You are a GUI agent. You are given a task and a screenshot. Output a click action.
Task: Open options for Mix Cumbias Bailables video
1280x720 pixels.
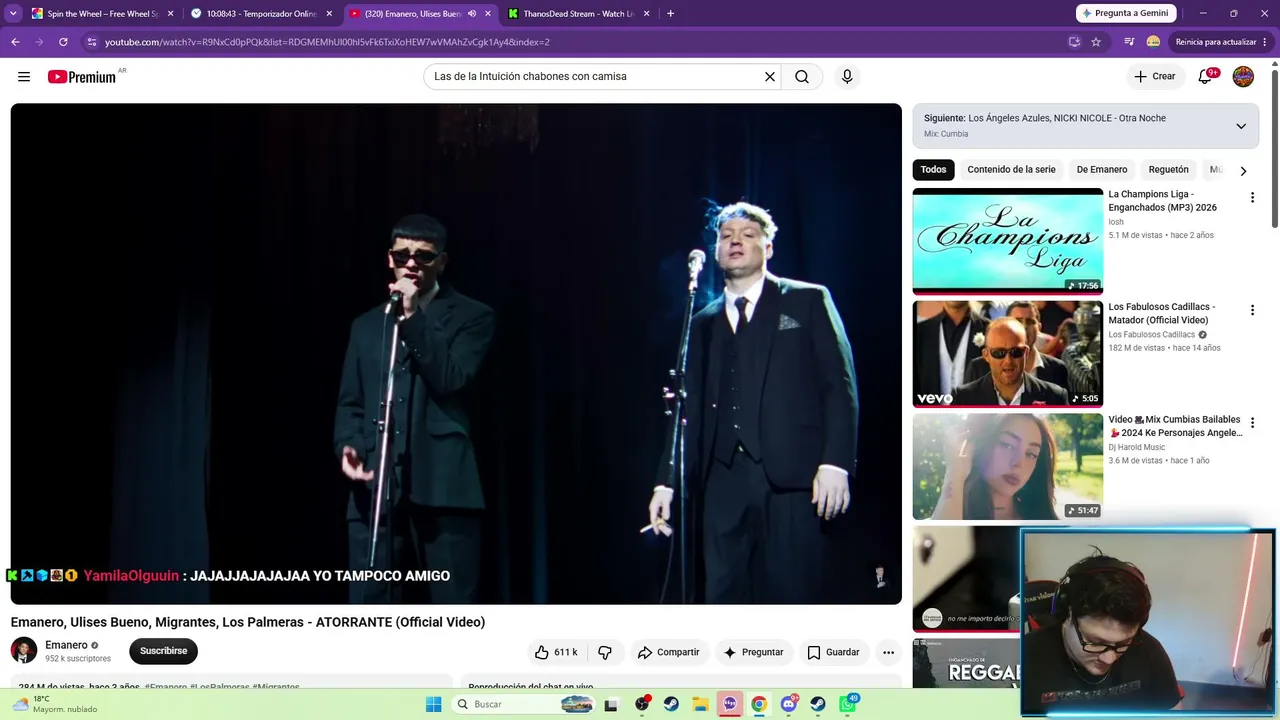[1252, 423]
